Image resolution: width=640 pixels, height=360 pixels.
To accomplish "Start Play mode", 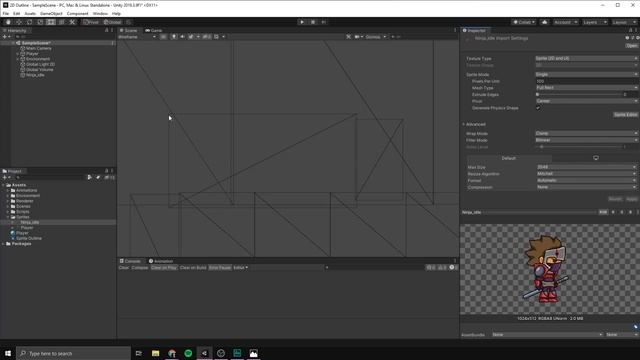I will click(302, 22).
